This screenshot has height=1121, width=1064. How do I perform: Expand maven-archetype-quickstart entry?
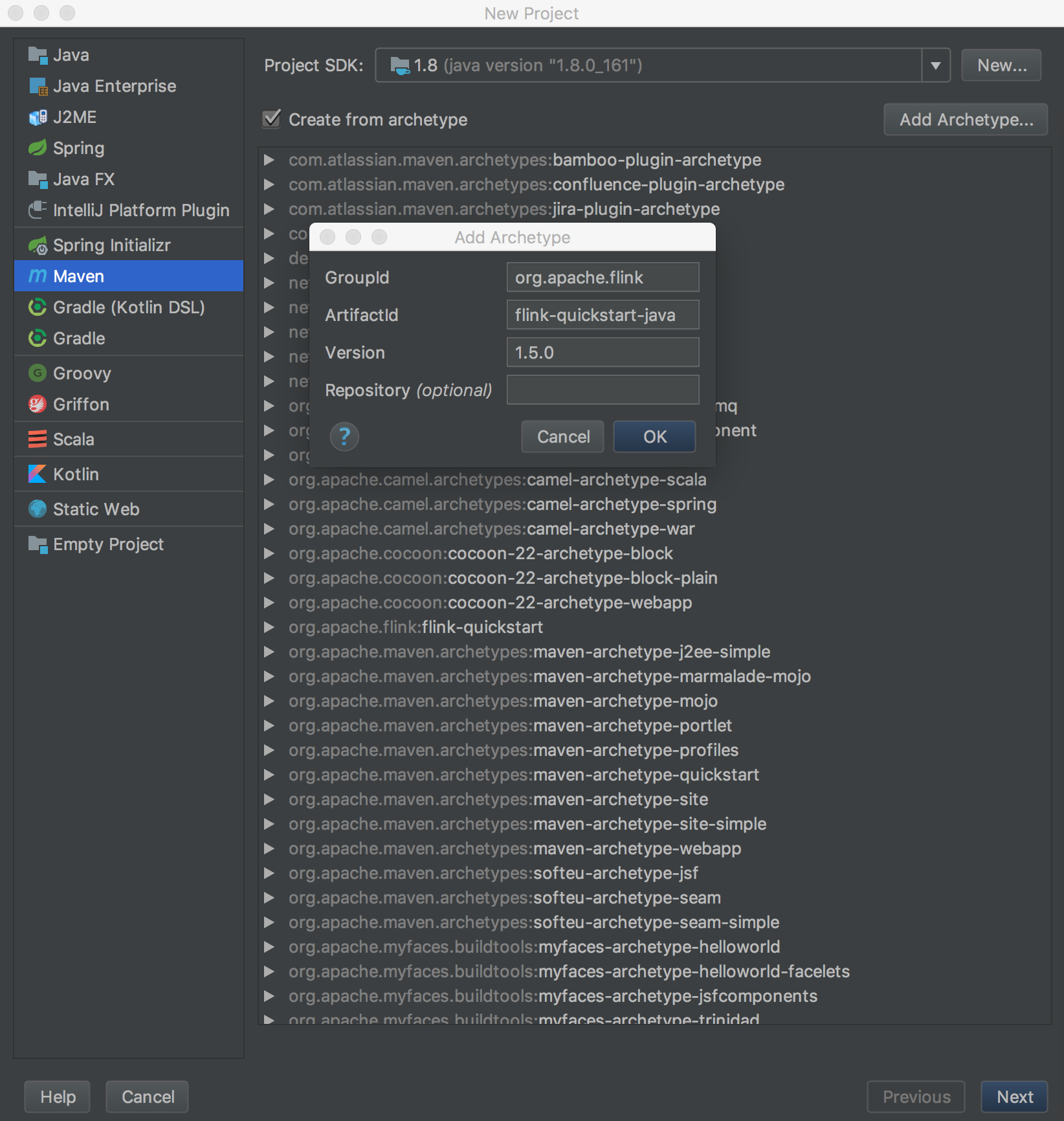(x=269, y=775)
